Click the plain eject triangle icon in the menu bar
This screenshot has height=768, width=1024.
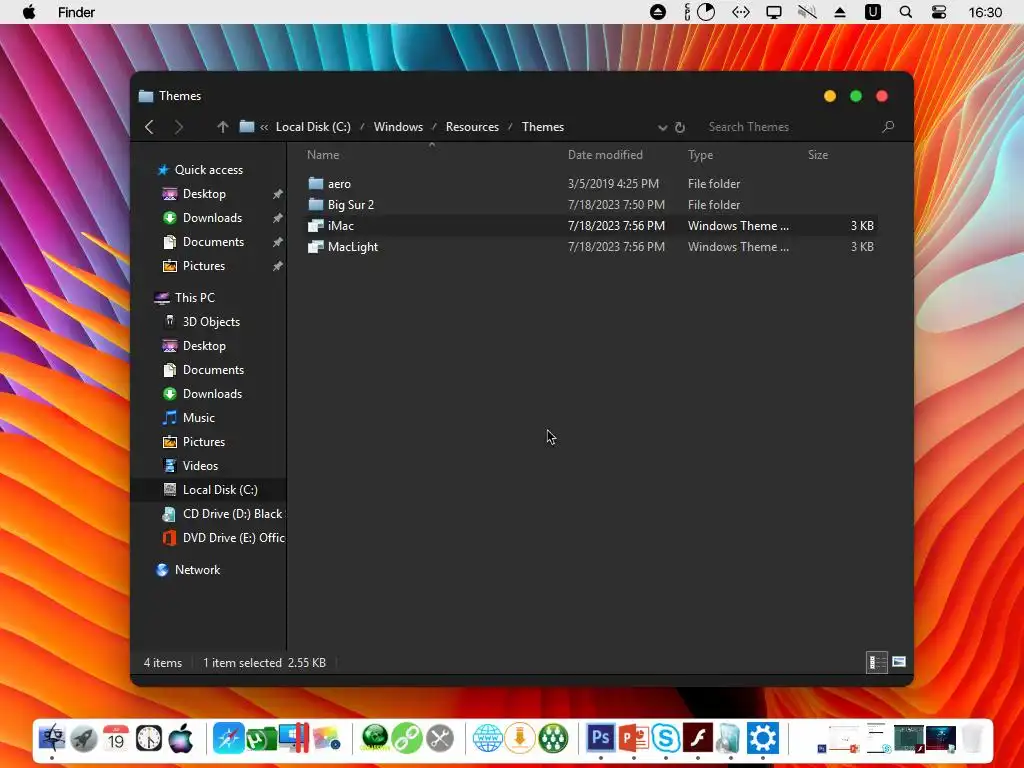click(x=840, y=12)
